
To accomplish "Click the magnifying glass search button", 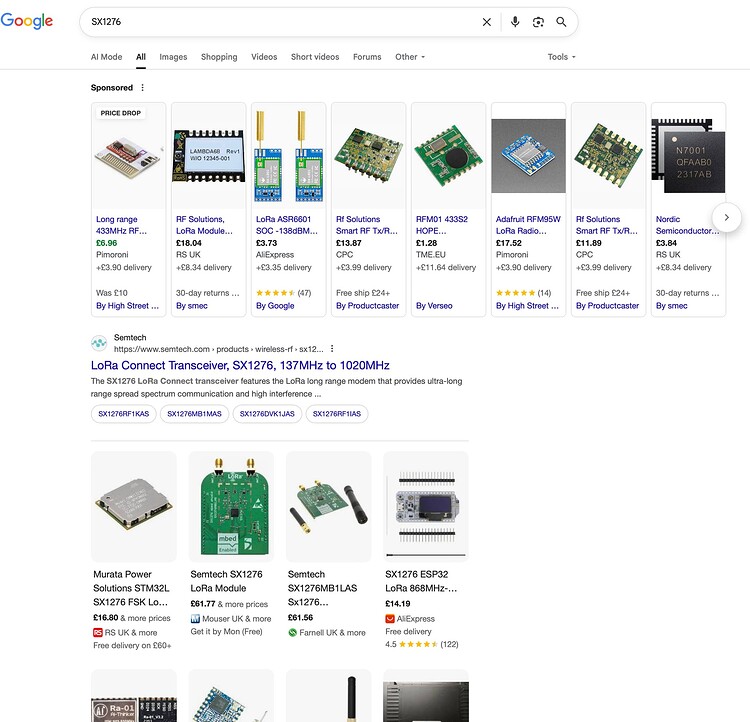I will click(x=562, y=22).
